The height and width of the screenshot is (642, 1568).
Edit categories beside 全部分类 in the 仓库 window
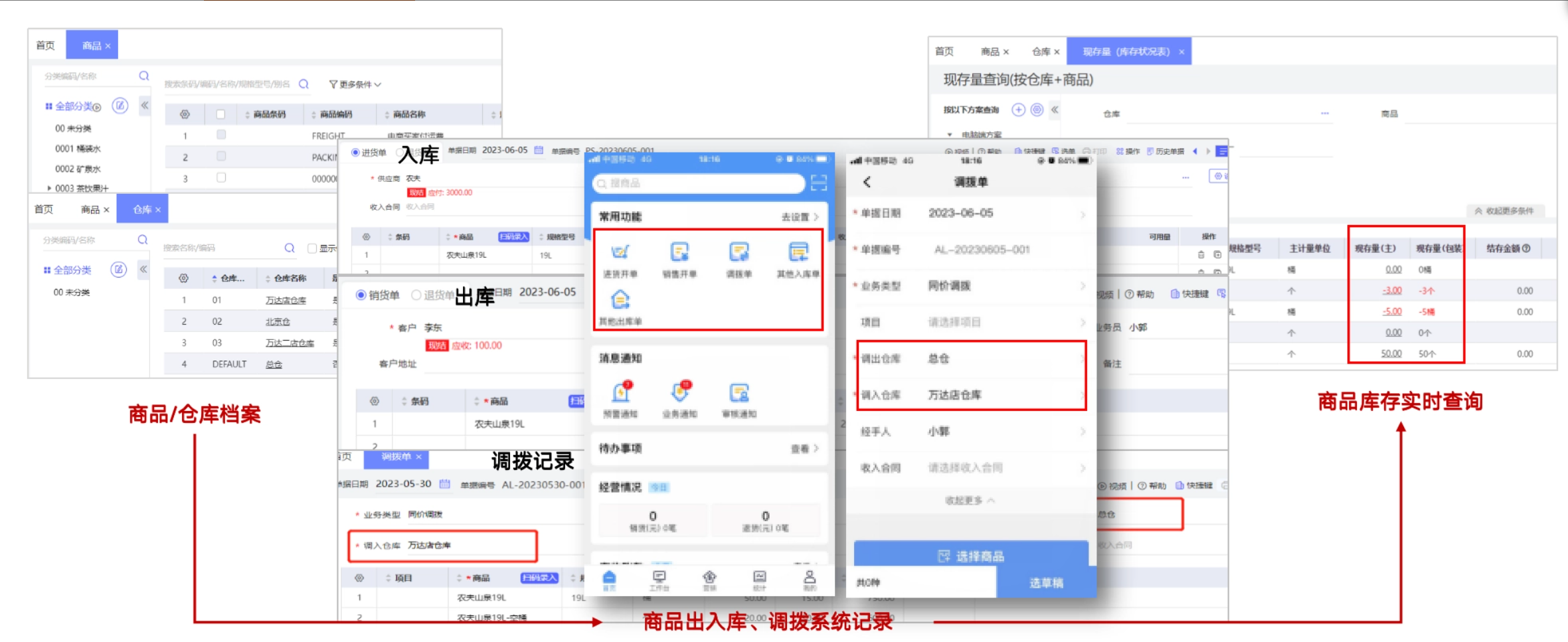[118, 270]
